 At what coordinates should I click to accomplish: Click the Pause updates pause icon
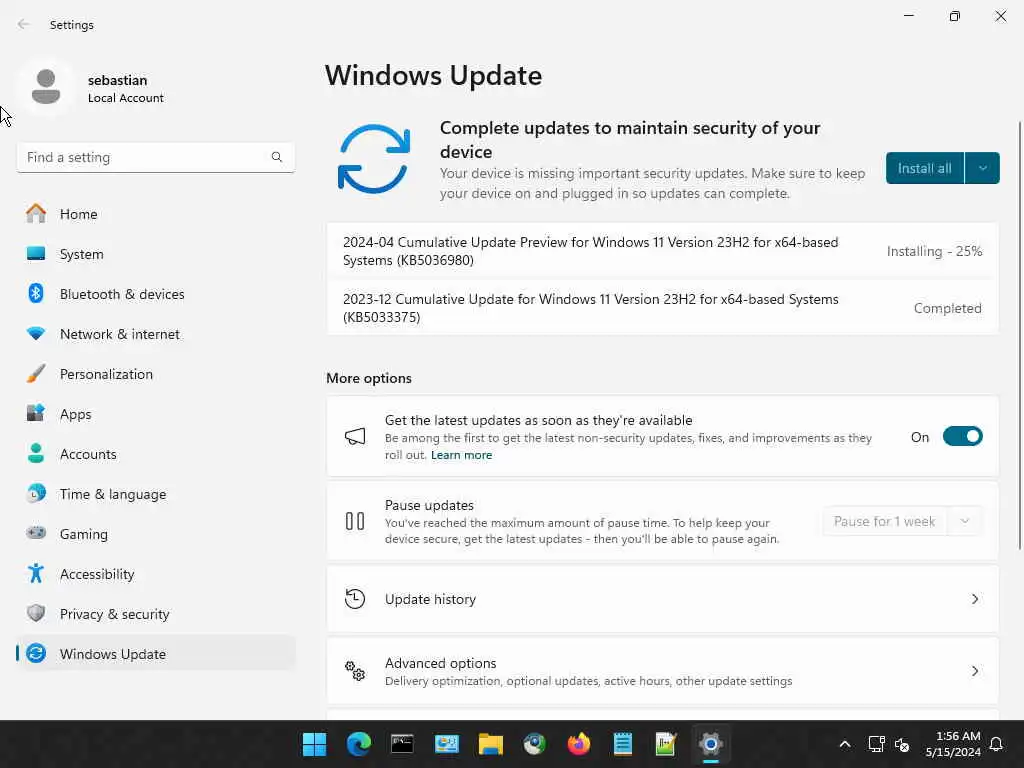(x=355, y=521)
